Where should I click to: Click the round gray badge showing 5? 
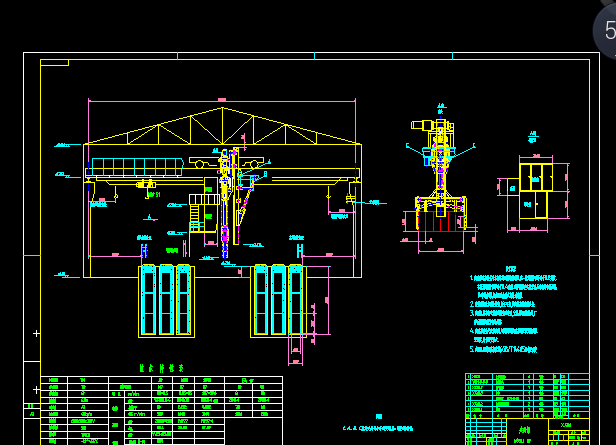pyautogui.click(x=605, y=29)
